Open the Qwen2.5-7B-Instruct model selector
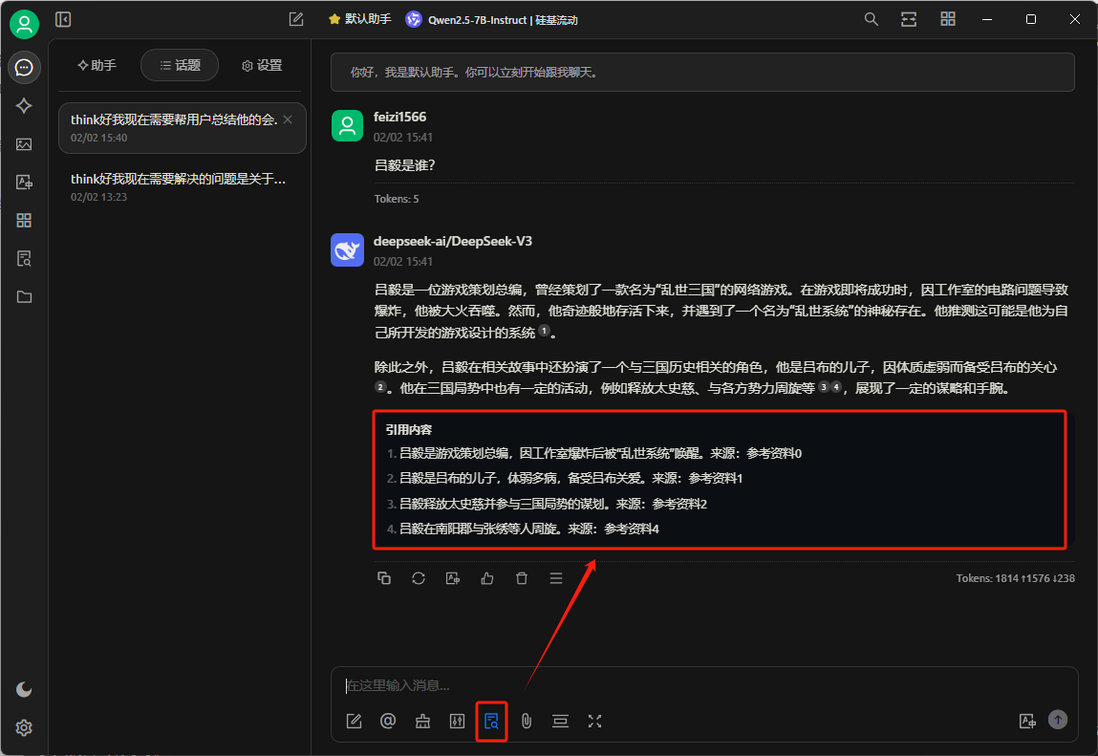This screenshot has width=1098, height=756. click(x=492, y=19)
